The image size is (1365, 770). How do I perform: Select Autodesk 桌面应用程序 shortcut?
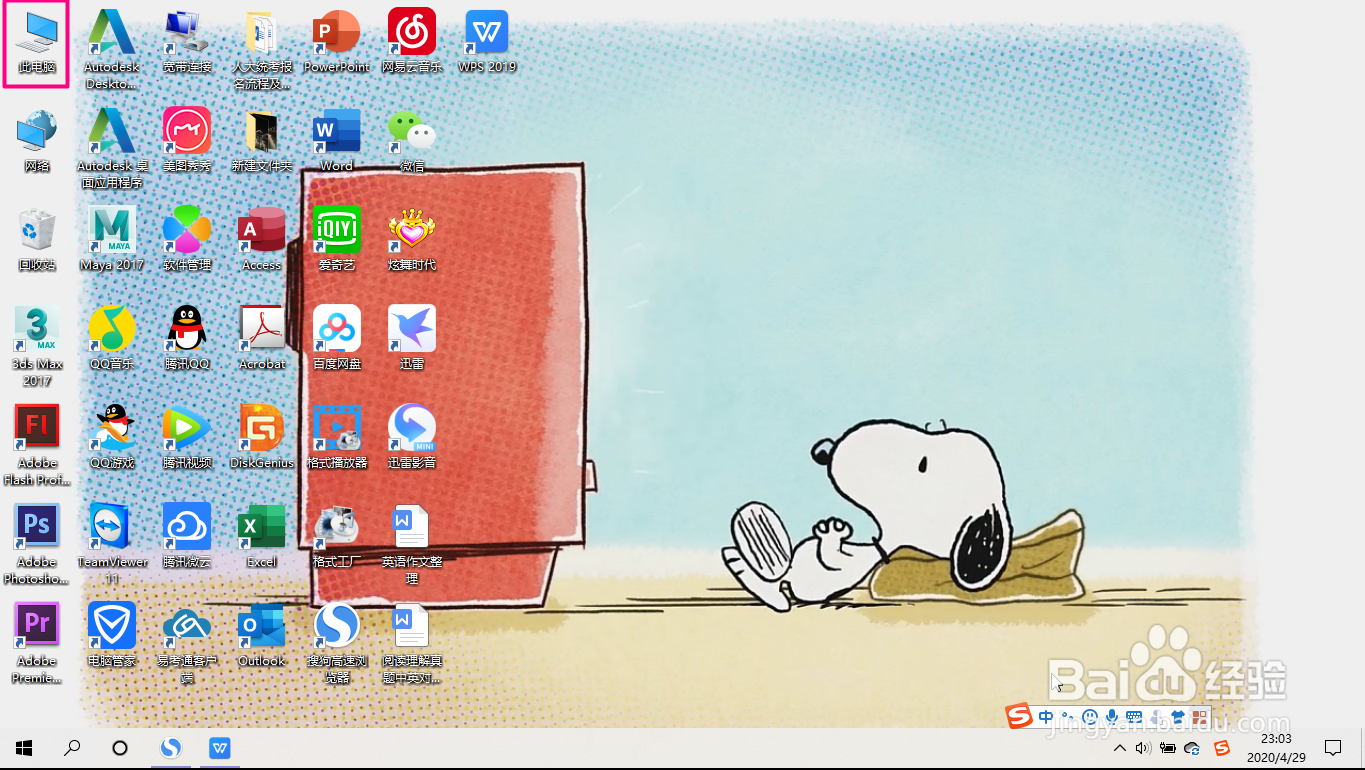112,148
